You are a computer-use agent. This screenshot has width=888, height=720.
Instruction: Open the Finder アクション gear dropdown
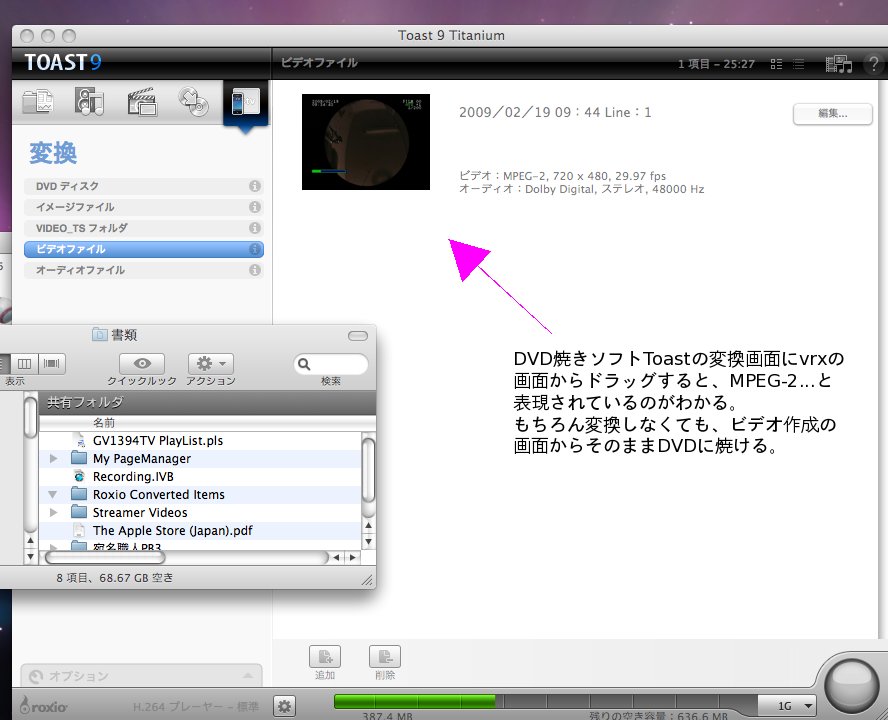(x=211, y=364)
